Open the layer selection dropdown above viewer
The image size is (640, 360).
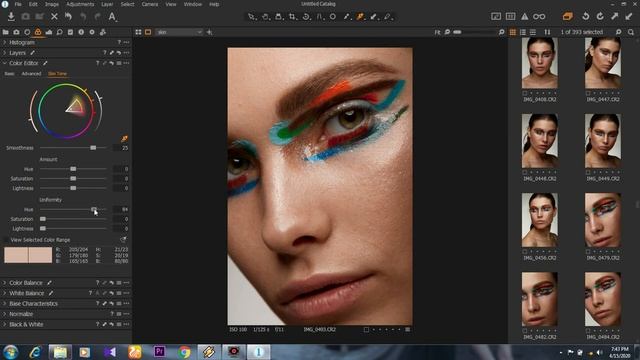point(179,32)
